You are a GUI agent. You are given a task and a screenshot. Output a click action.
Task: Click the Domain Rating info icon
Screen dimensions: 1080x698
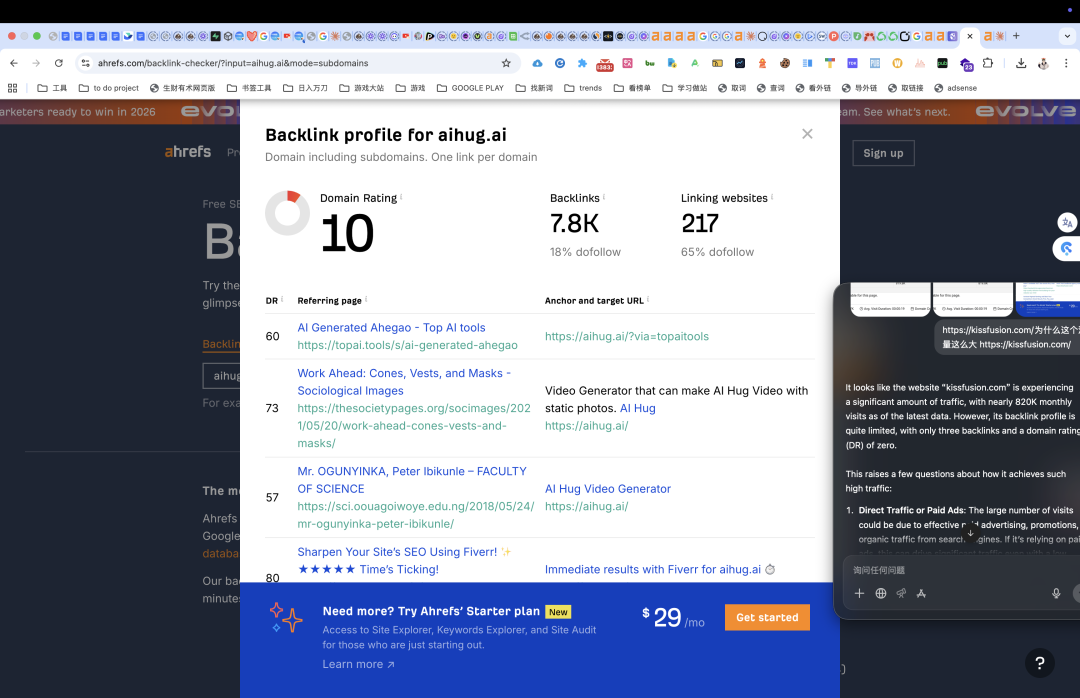click(x=401, y=196)
